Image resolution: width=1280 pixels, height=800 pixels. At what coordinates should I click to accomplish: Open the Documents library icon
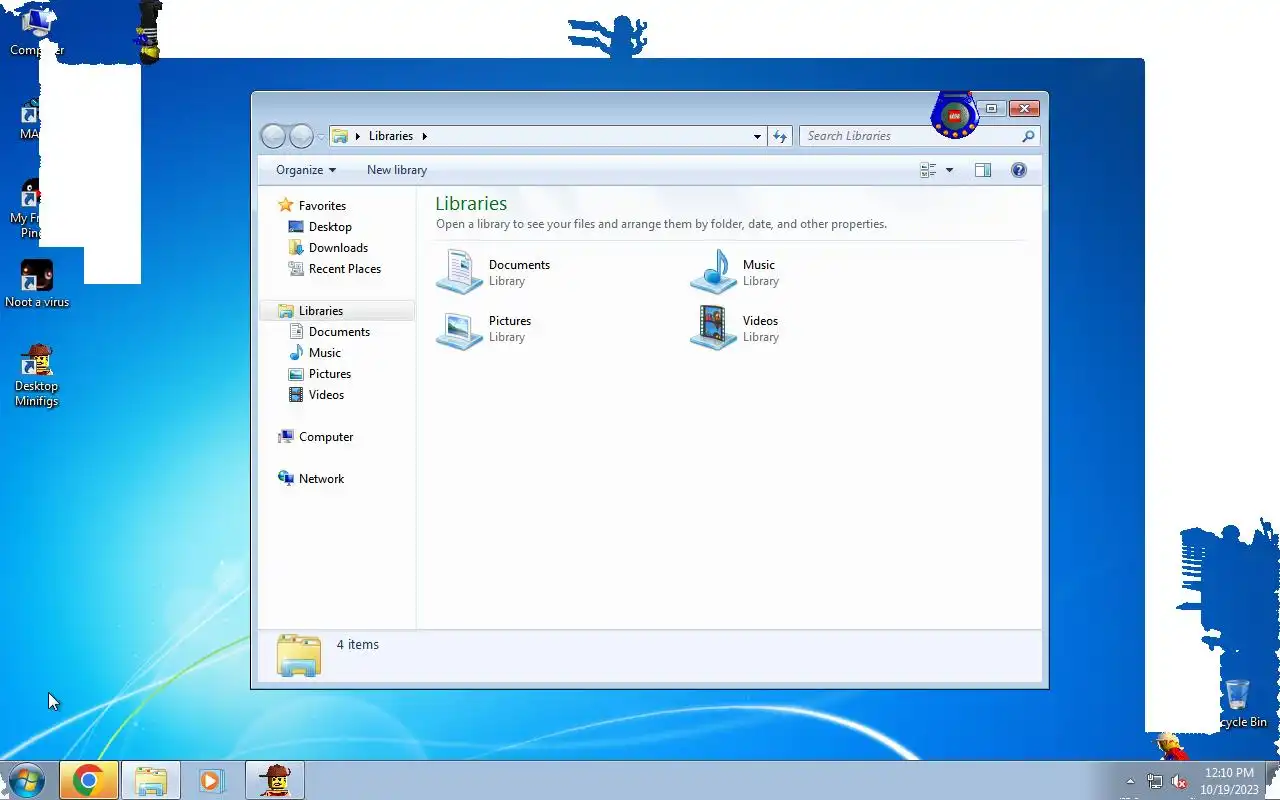pos(459,272)
